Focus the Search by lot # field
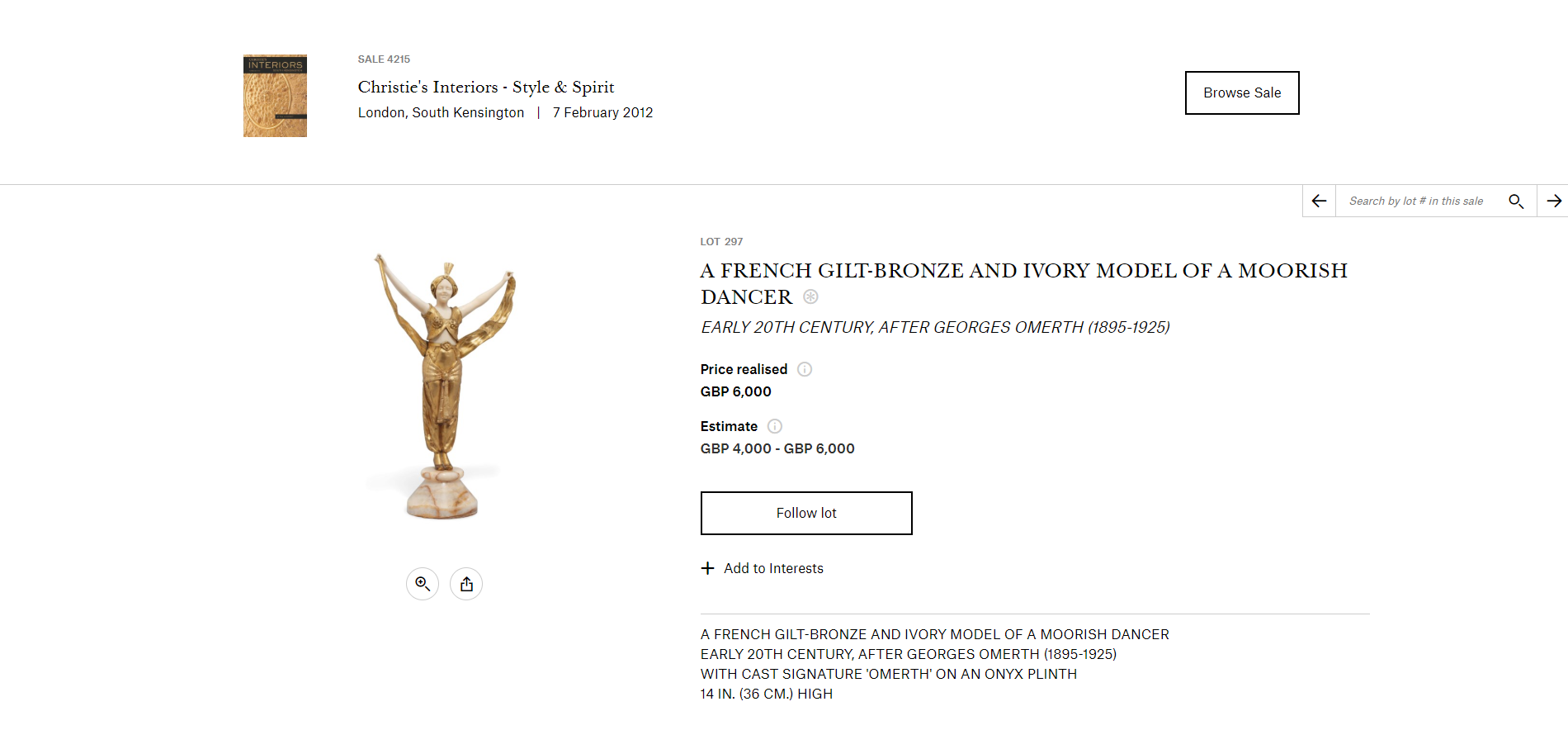This screenshot has width=1568, height=730. (x=1418, y=201)
